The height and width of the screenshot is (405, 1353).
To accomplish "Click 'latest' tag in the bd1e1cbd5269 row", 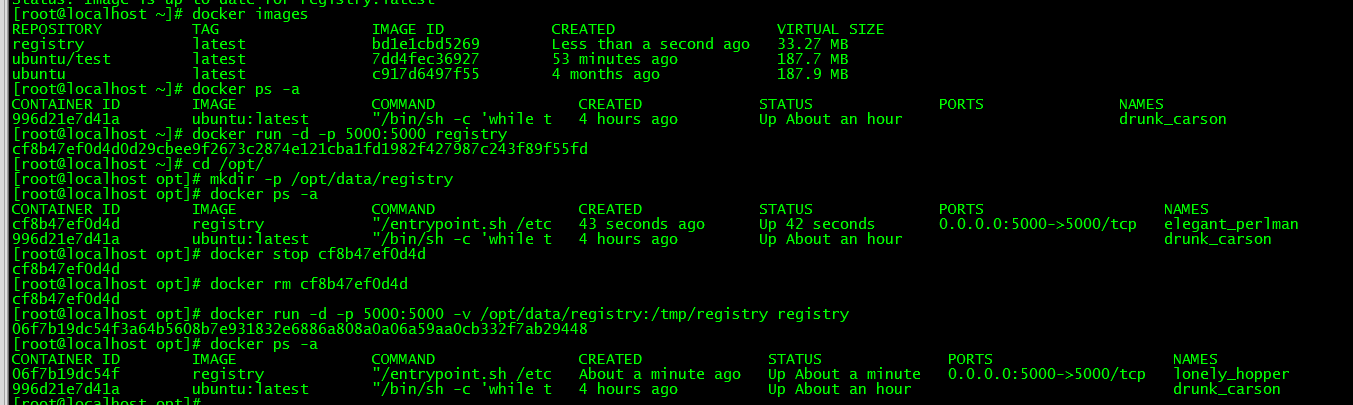I will 219,44.
